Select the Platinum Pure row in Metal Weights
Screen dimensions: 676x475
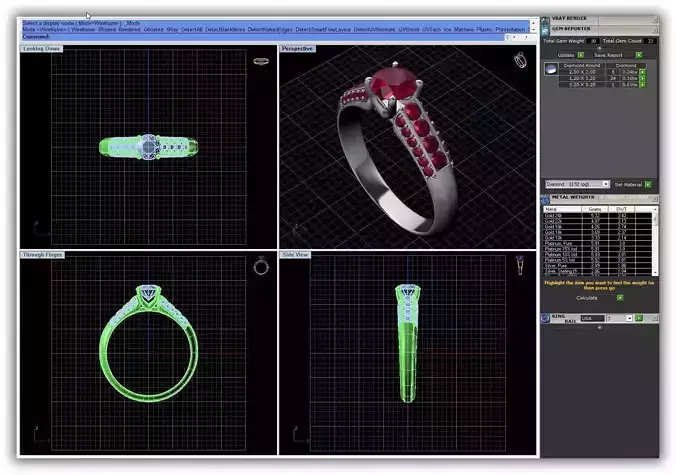click(598, 244)
